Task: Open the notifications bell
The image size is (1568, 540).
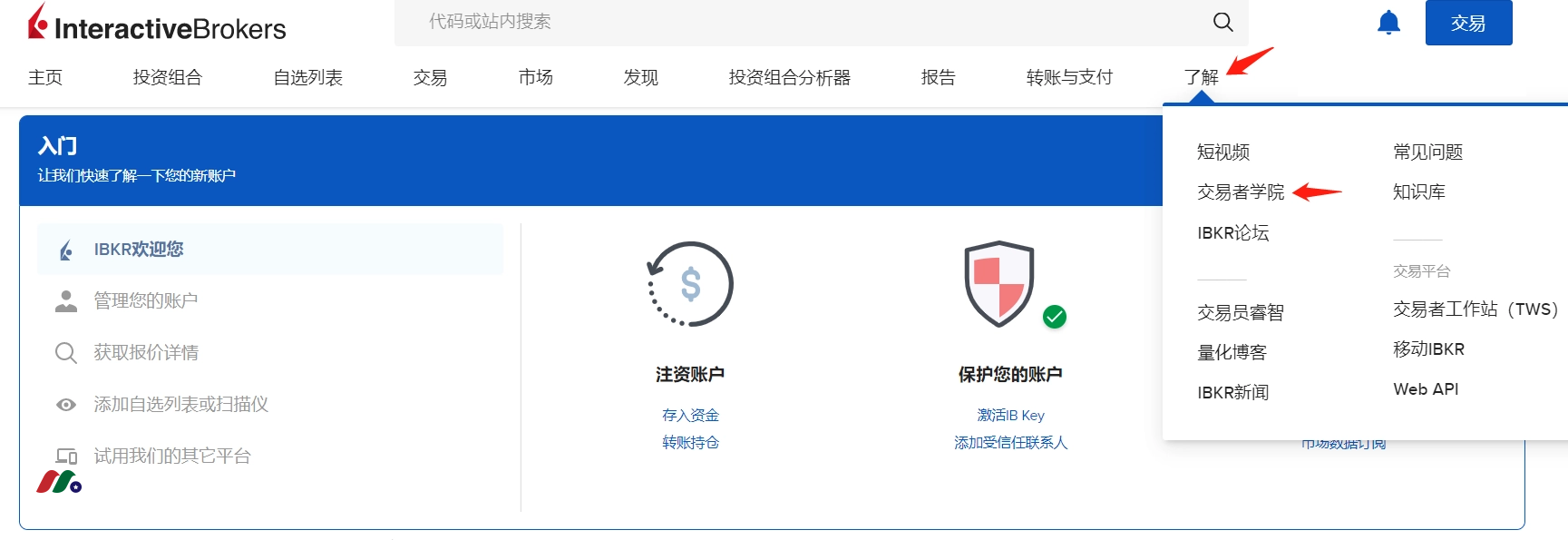Action: 1388,23
